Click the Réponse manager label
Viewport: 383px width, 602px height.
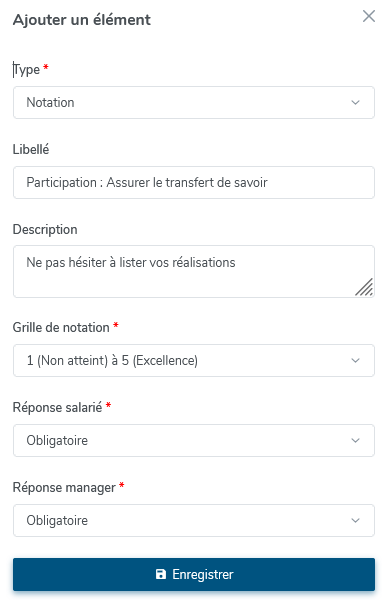coord(64,488)
